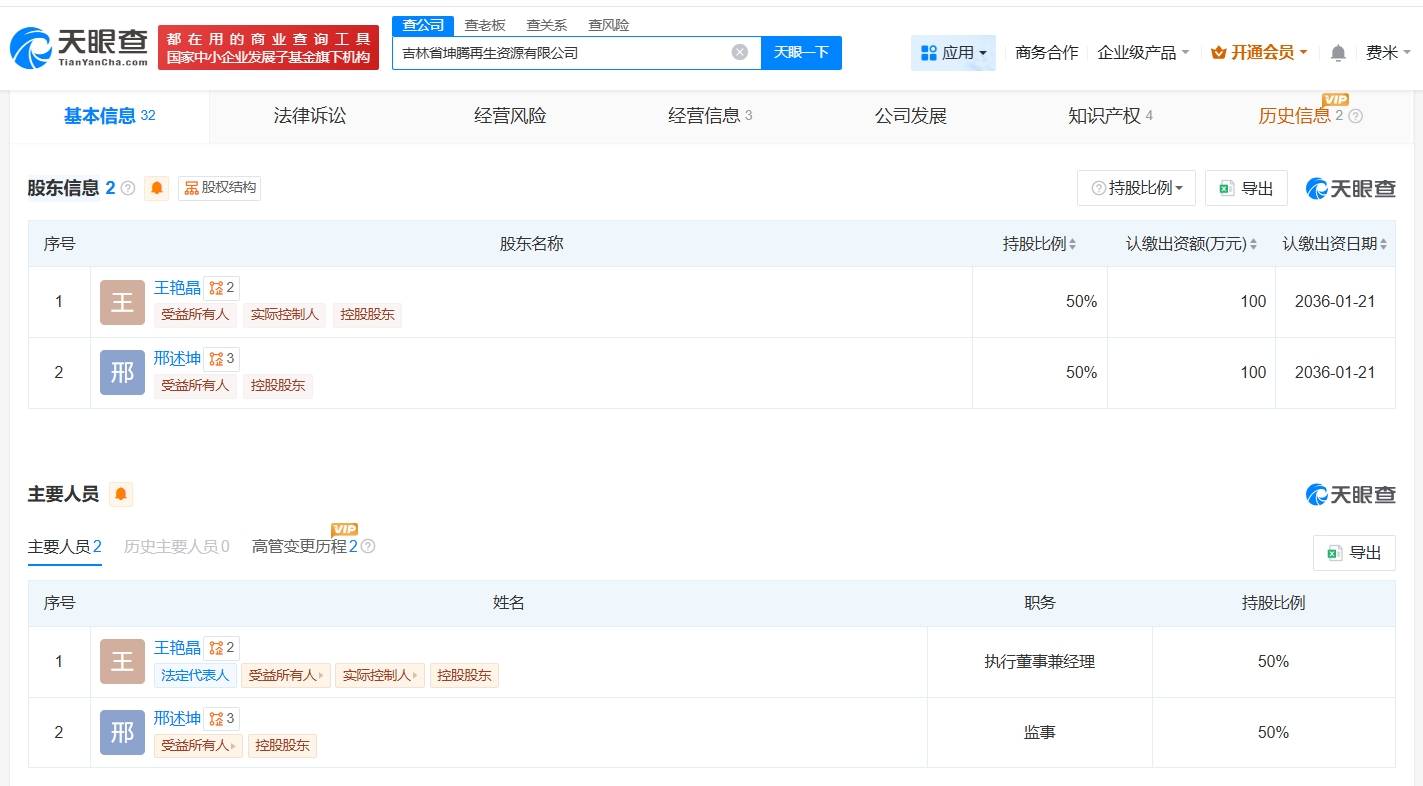The height and width of the screenshot is (786, 1423).
Task: Click the bell alert icon beside 股东信息
Action: [156, 188]
